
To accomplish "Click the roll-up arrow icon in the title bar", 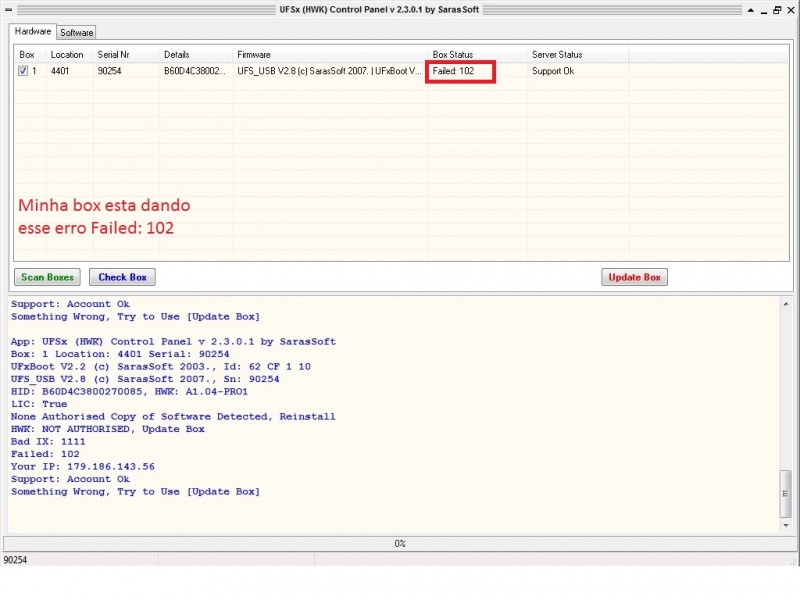I will tap(751, 10).
